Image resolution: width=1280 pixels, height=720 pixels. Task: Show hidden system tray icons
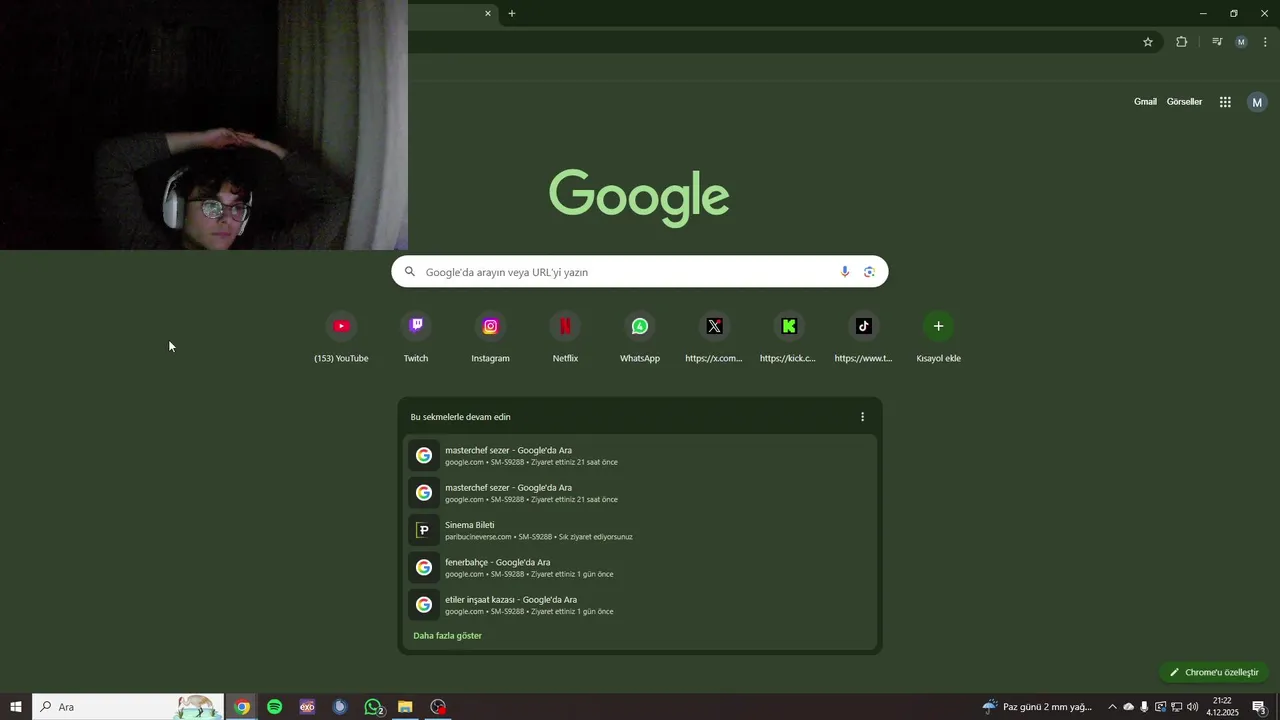(1112, 707)
